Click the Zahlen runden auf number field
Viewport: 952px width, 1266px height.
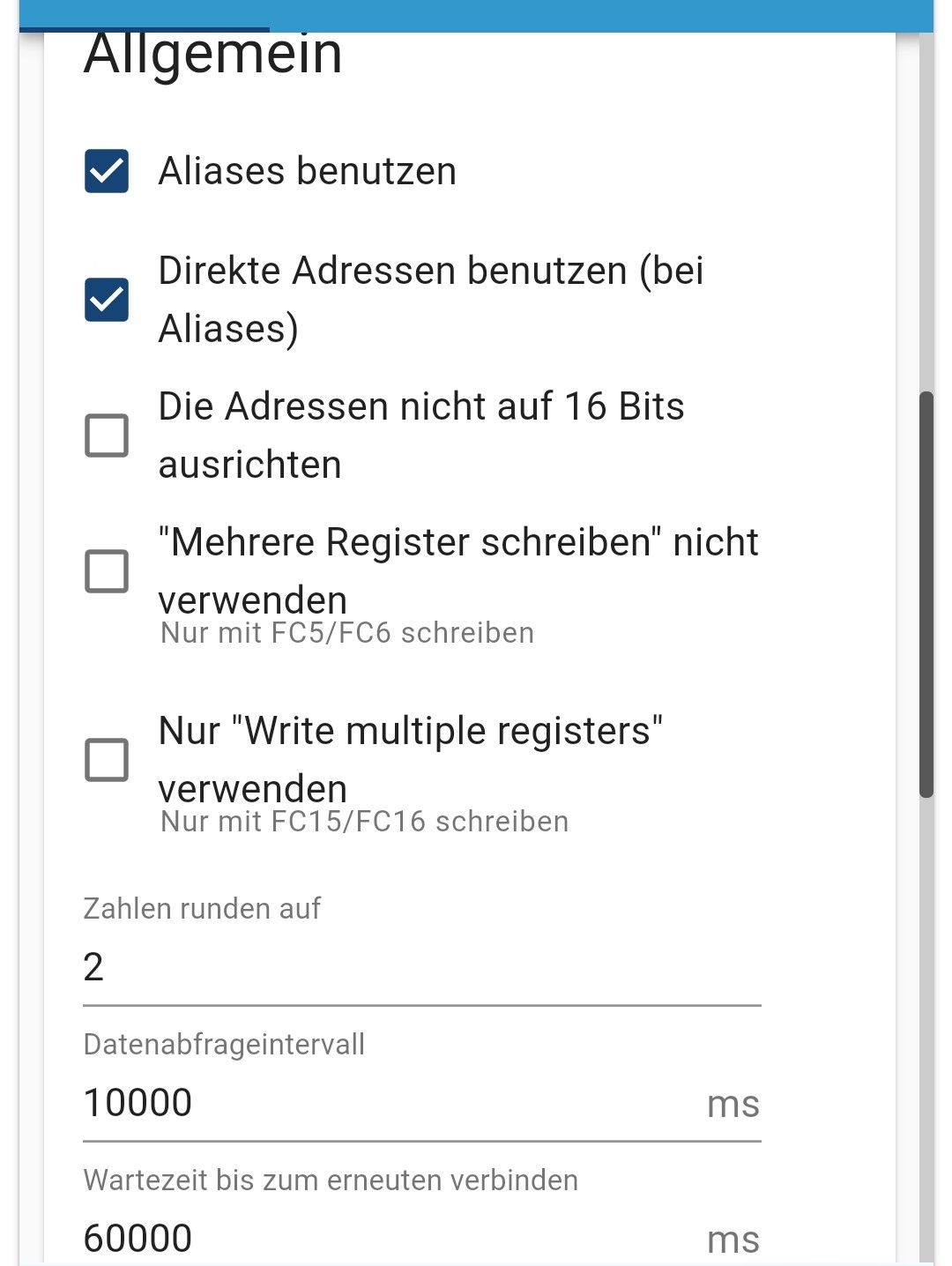(x=421, y=967)
